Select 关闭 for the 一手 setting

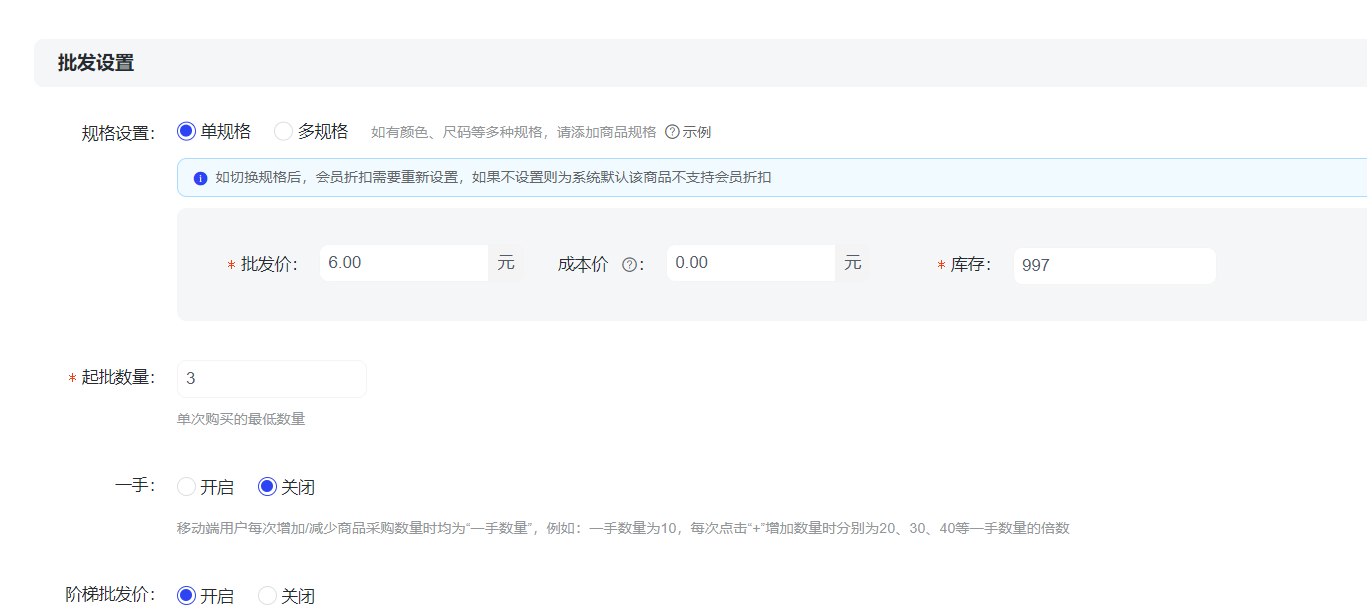point(267,487)
